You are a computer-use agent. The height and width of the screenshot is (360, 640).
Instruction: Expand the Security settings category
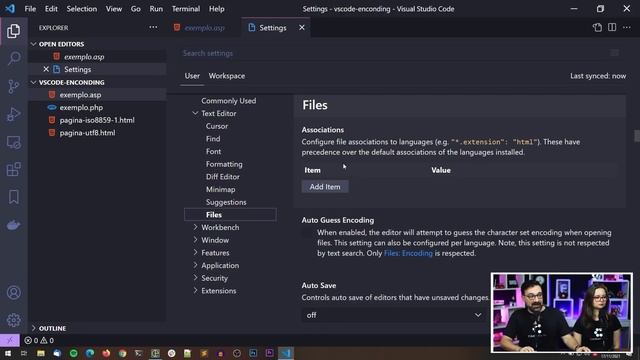(195, 278)
